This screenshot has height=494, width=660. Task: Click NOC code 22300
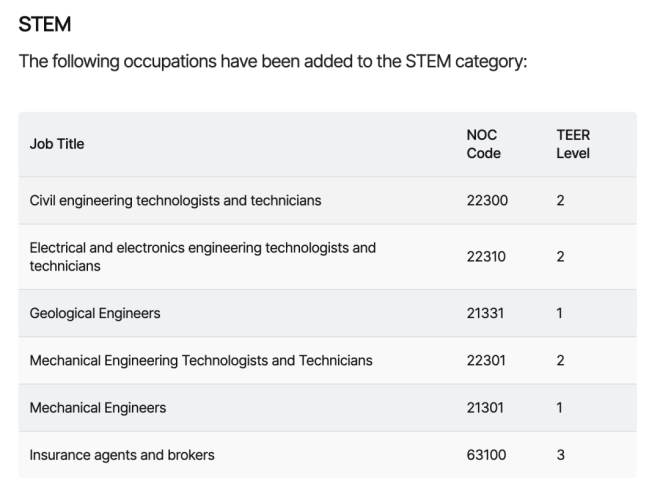click(x=487, y=200)
